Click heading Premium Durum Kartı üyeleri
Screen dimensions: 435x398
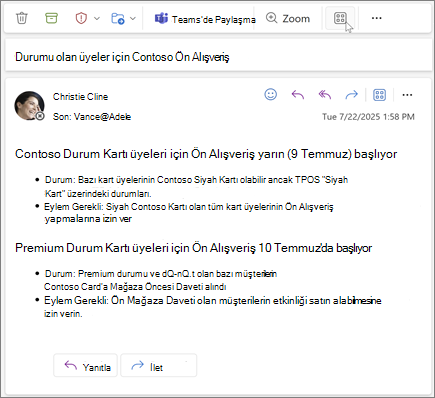(x=193, y=248)
